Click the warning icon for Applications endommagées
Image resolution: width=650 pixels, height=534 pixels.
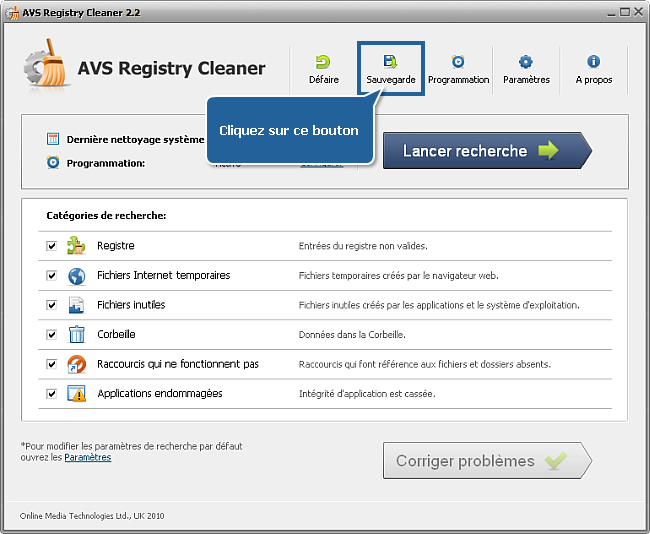76,393
